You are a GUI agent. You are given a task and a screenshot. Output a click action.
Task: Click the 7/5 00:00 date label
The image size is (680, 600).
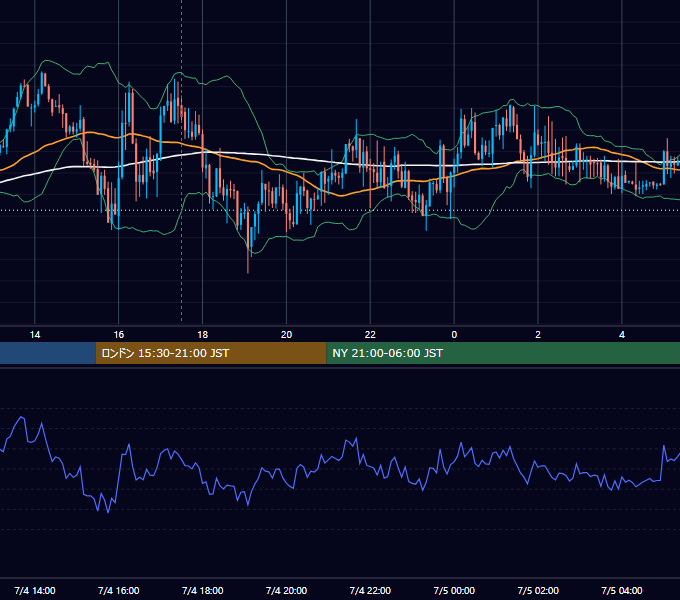(454, 590)
